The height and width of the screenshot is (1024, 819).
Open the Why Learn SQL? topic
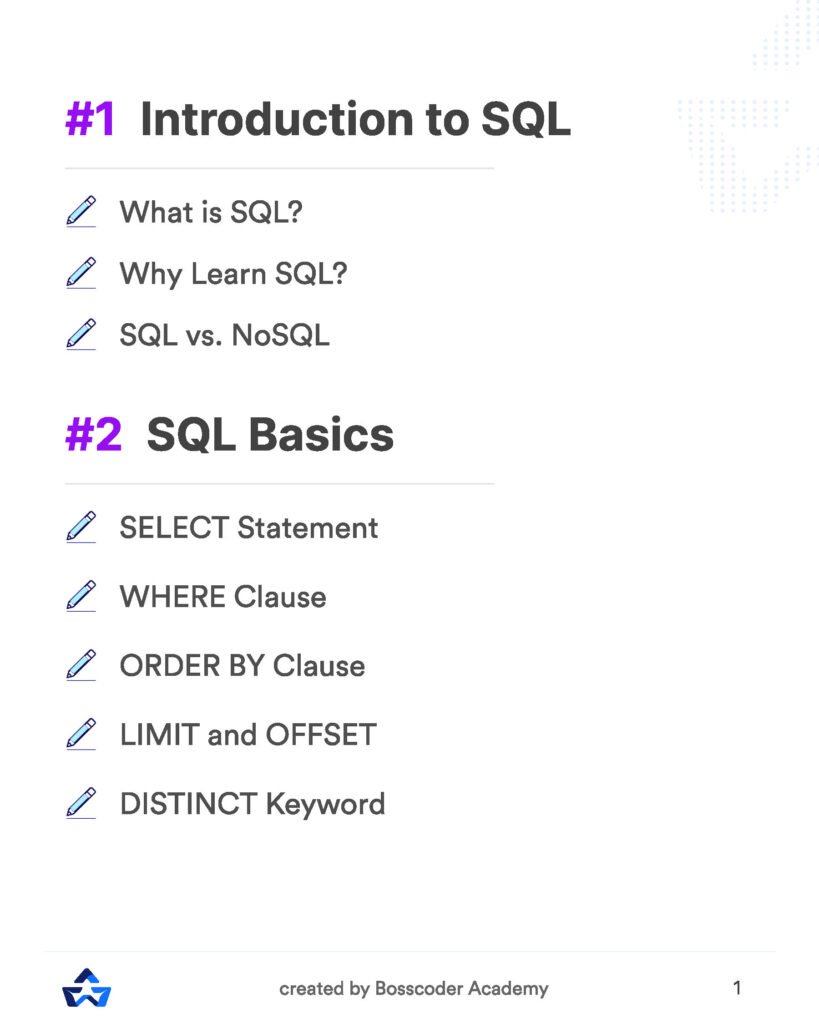233,273
